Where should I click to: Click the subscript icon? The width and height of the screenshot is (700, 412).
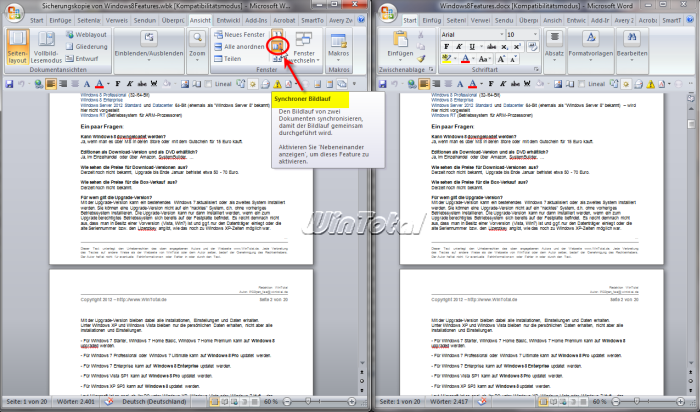pyautogui.click(x=504, y=46)
